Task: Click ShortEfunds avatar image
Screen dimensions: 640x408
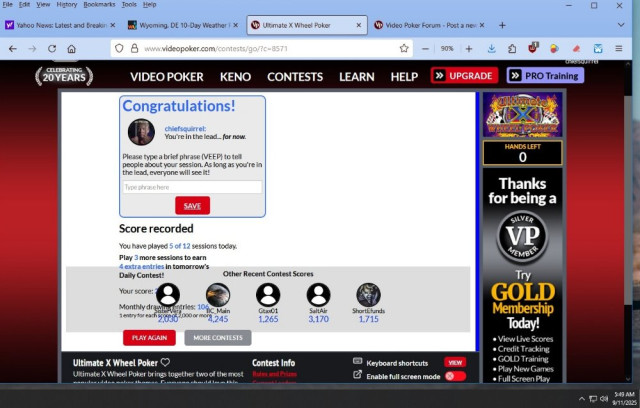Action: tap(369, 295)
